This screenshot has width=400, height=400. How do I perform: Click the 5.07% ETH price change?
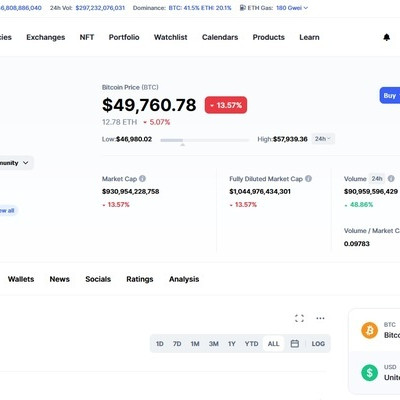tap(157, 122)
